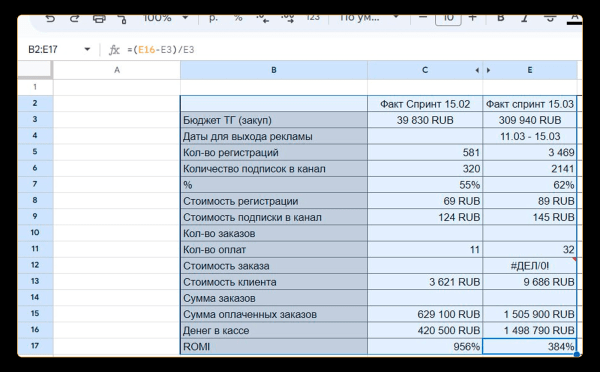Screen dimensions: 600x372
Task: Select the 'Факт спринт 15.03' cell
Action: point(530,104)
